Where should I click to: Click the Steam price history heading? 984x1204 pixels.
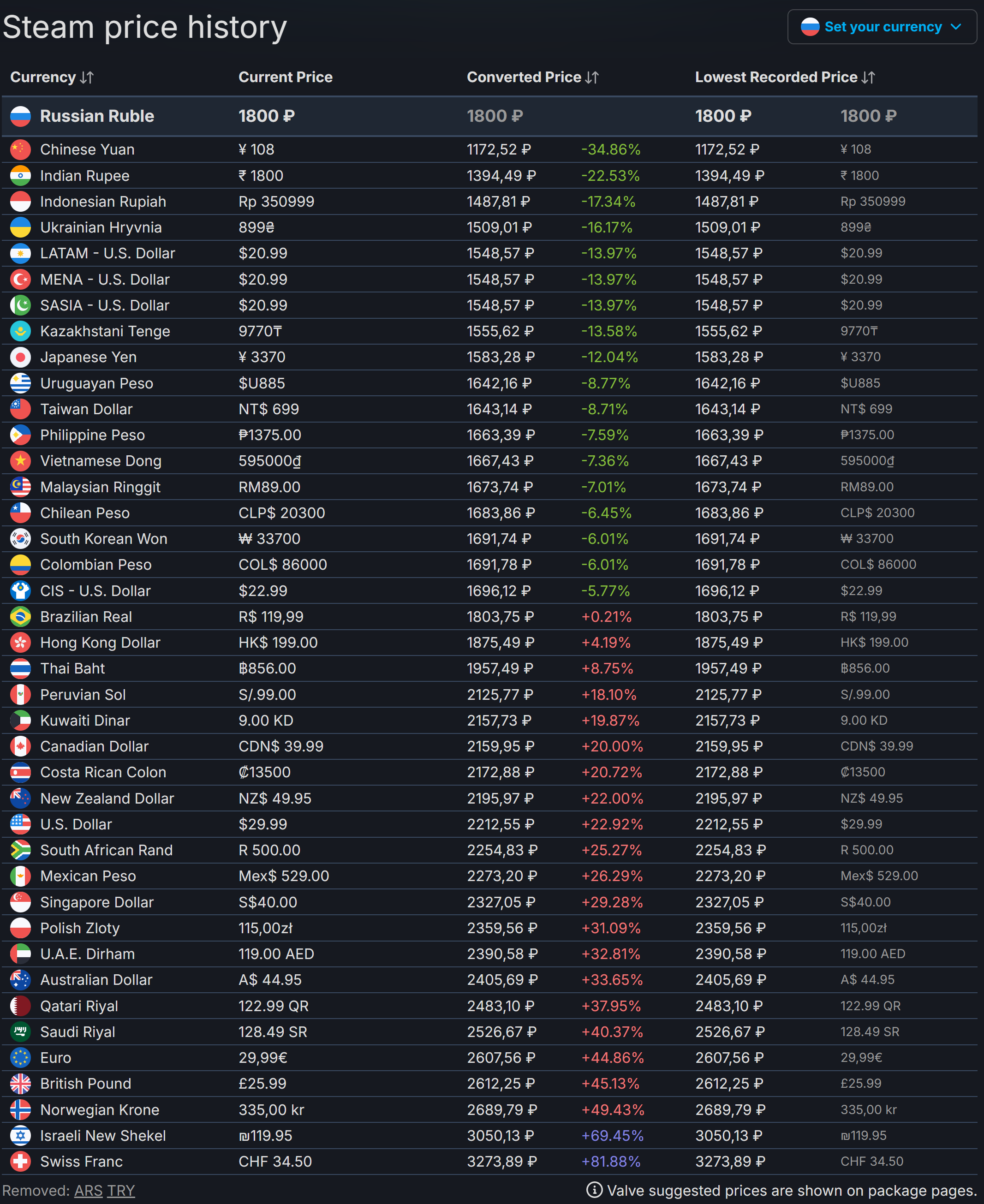(144, 27)
